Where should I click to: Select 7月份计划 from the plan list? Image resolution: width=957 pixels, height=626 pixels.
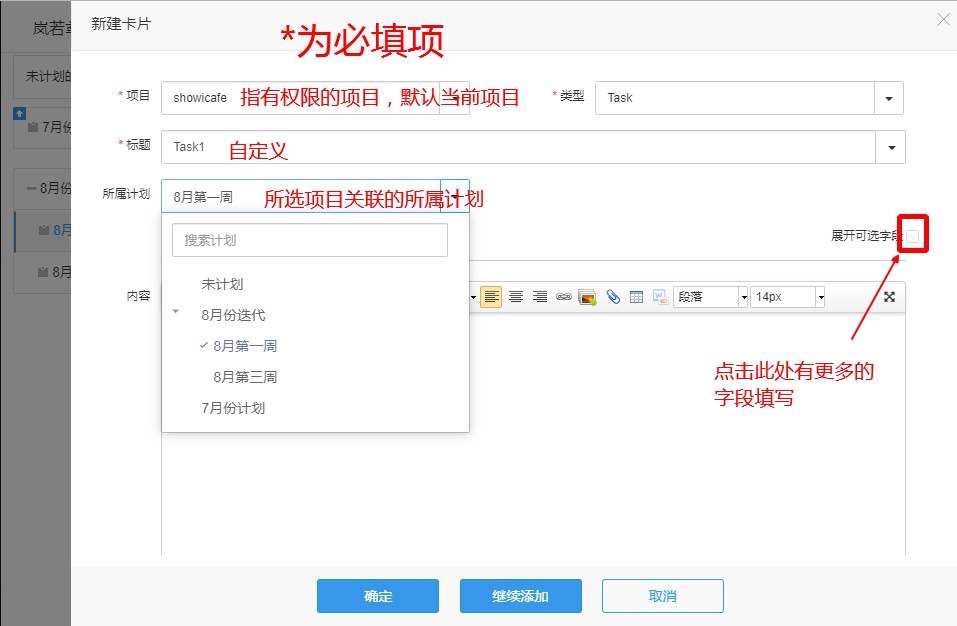tap(233, 408)
